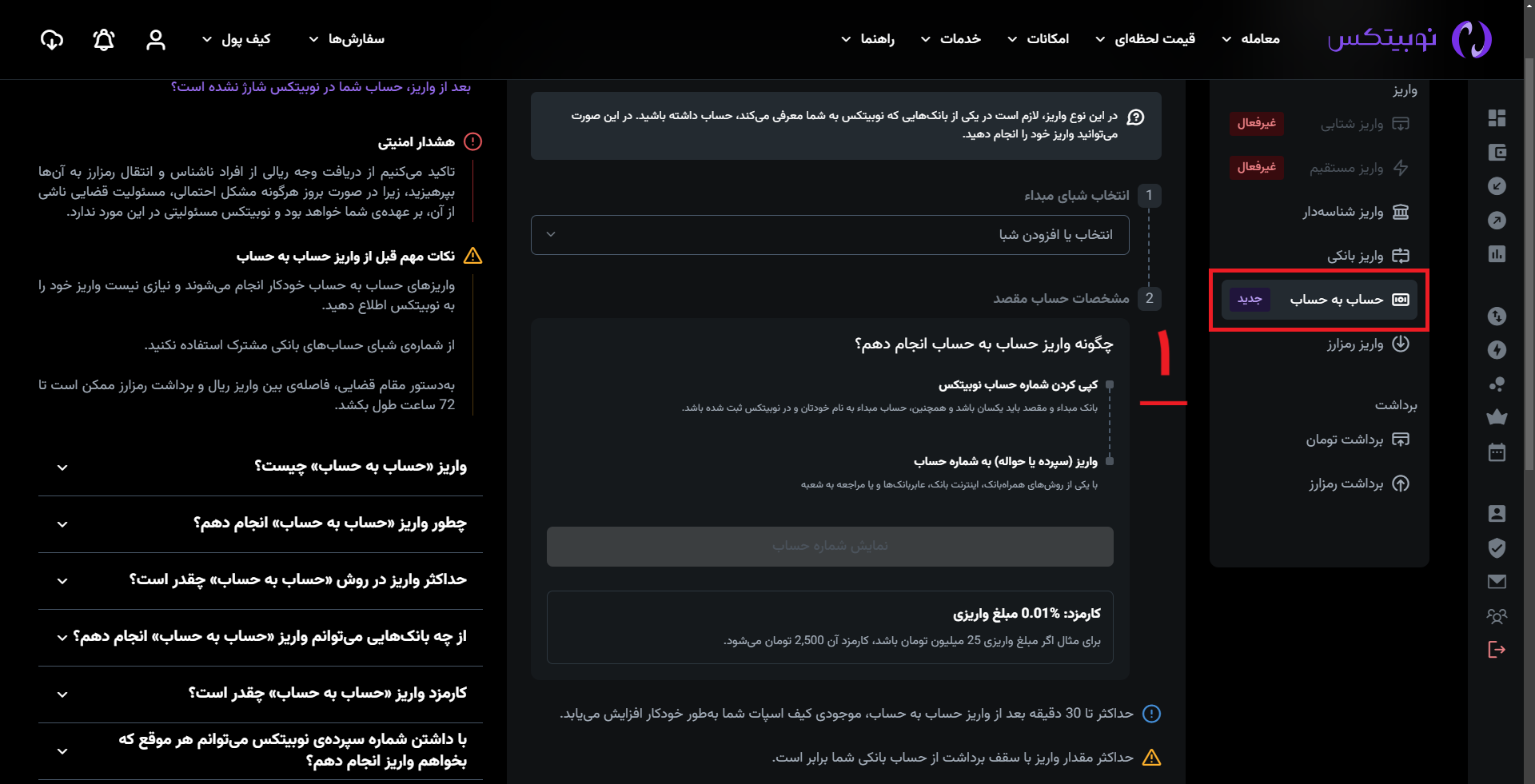Click the Nobitex logo

[1409, 38]
